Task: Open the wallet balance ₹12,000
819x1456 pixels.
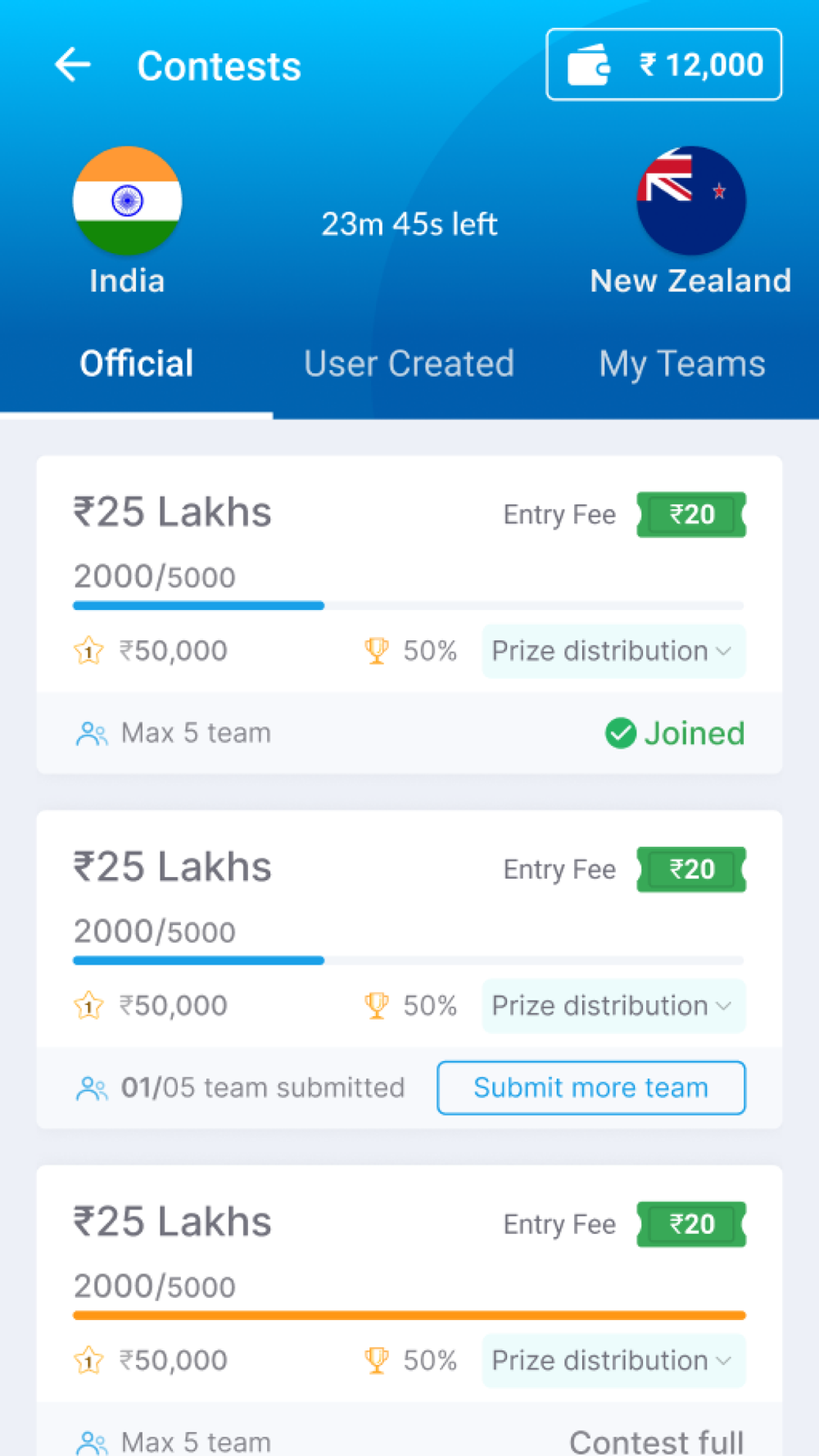Action: tap(664, 65)
